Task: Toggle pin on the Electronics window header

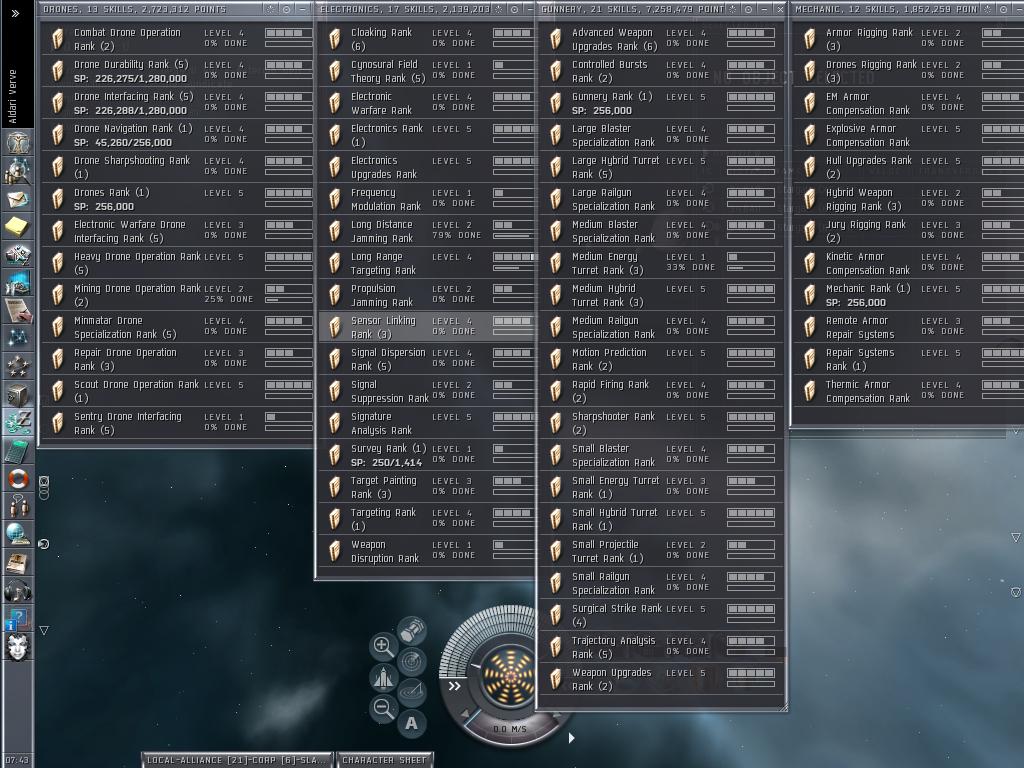Action: (x=500, y=9)
